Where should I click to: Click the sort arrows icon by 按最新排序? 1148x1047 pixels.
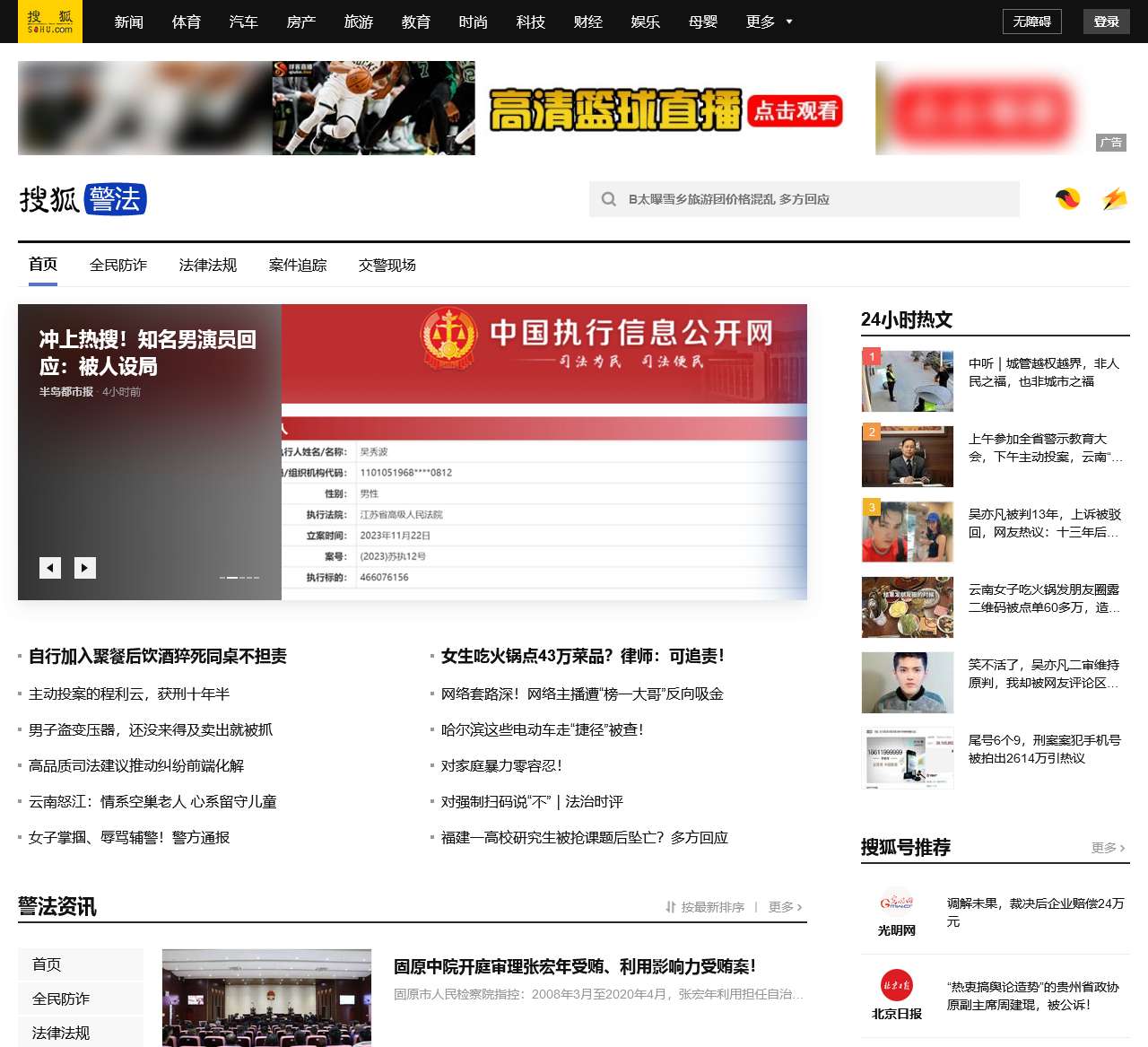(x=671, y=907)
